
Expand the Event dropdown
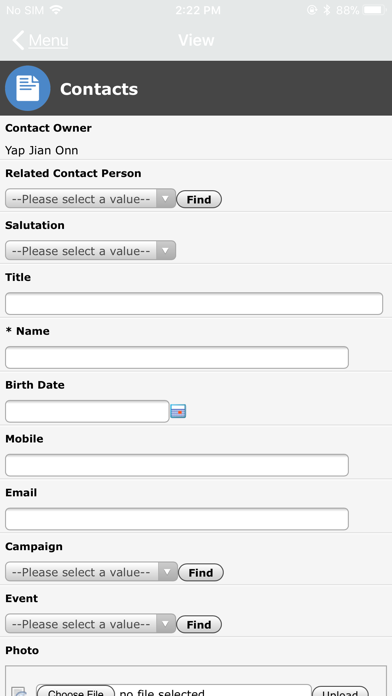click(91, 624)
